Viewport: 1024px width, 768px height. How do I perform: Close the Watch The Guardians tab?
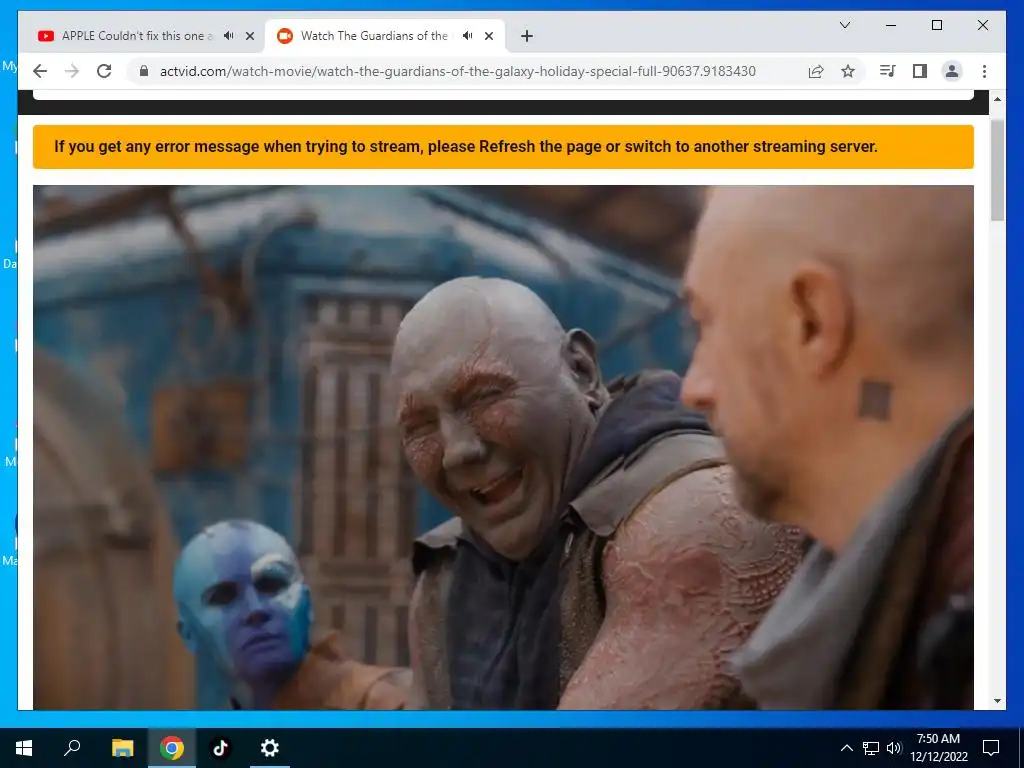[x=488, y=36]
